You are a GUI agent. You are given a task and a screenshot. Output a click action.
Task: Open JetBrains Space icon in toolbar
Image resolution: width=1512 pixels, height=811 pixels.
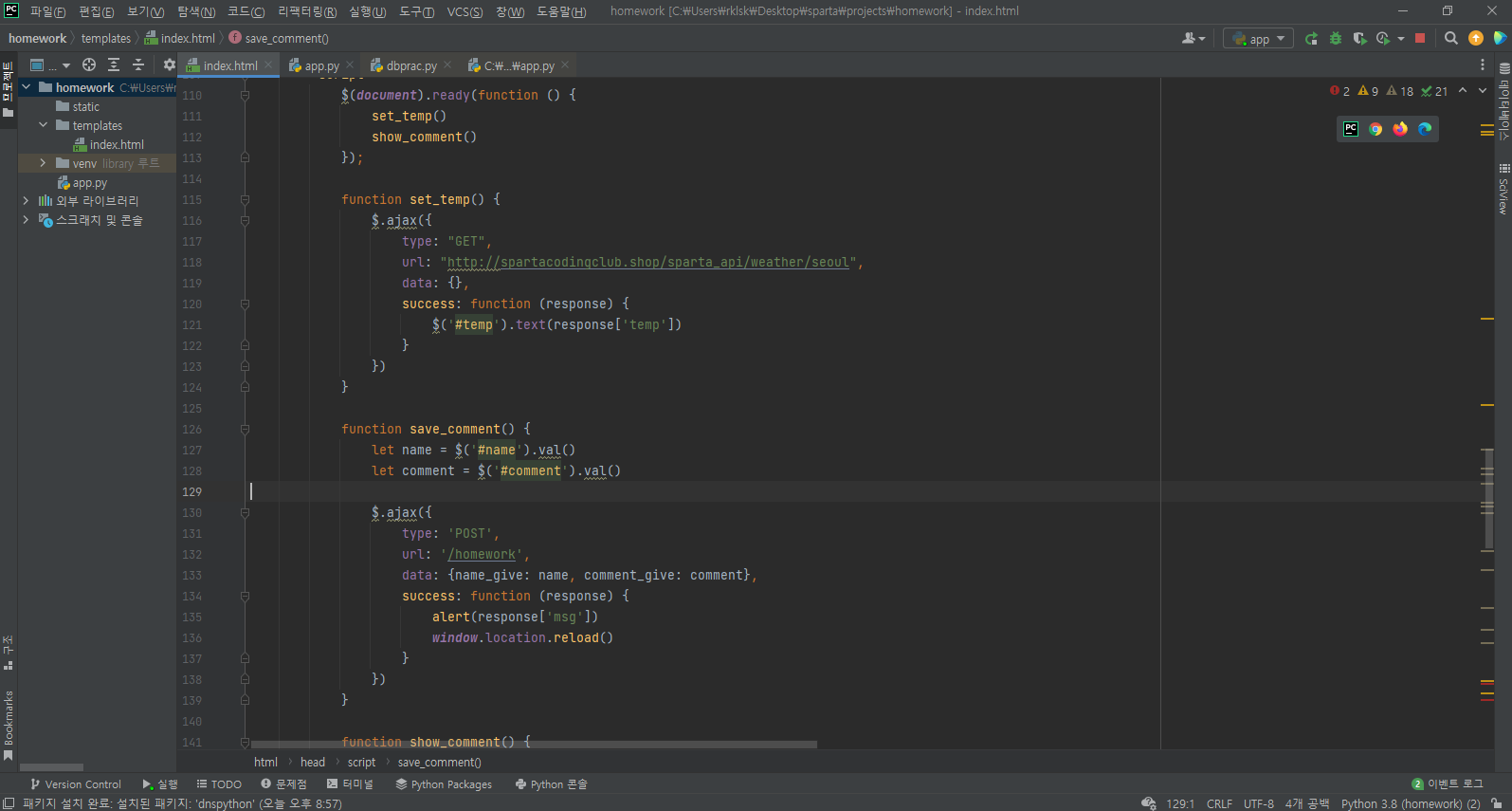pos(1500,39)
